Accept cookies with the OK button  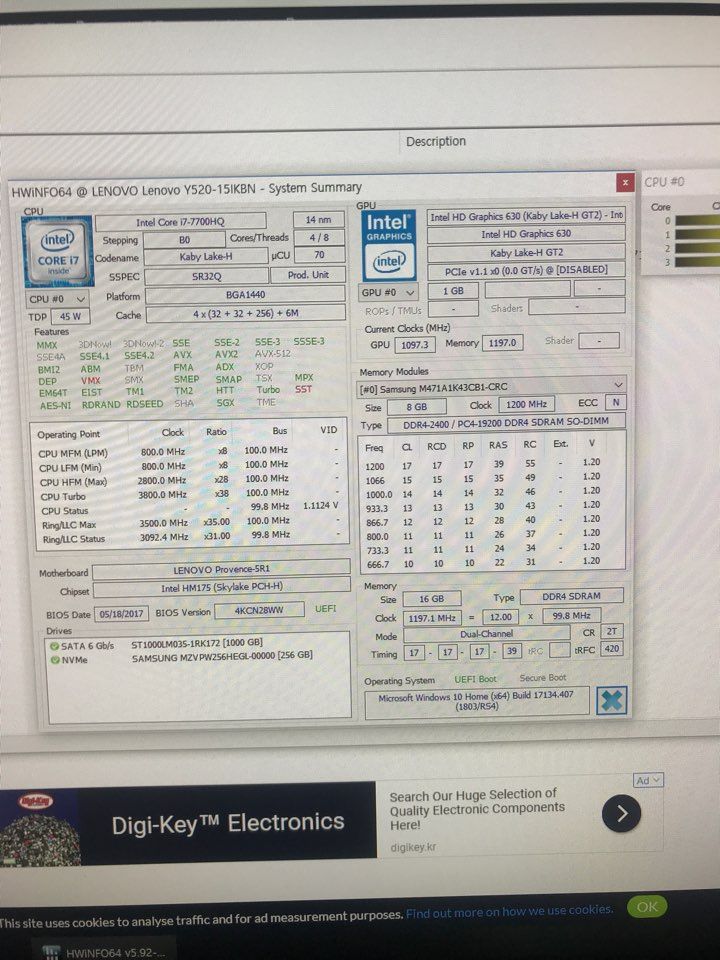pyautogui.click(x=647, y=907)
